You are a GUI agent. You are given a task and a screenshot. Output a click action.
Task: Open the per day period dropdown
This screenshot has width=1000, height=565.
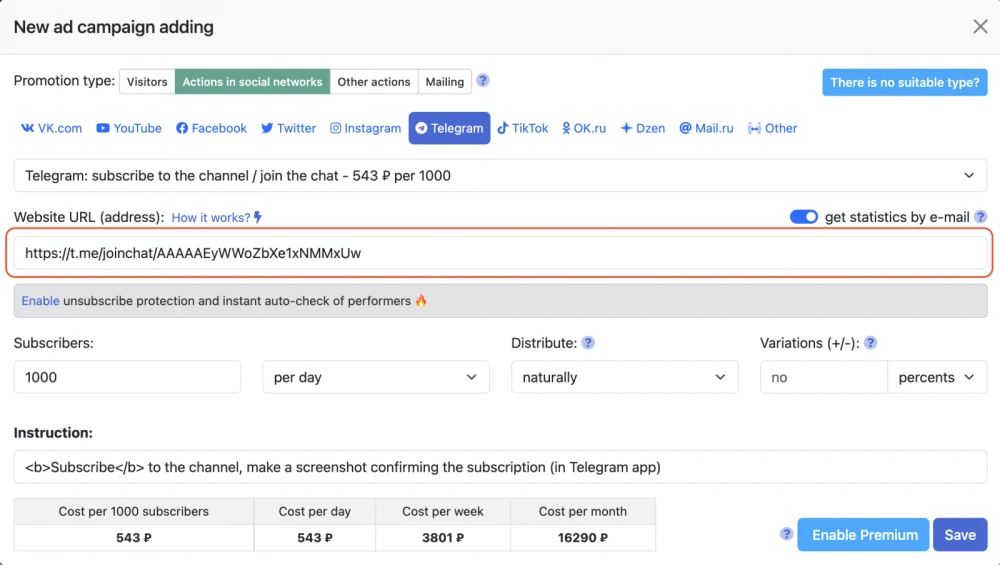[x=376, y=377]
